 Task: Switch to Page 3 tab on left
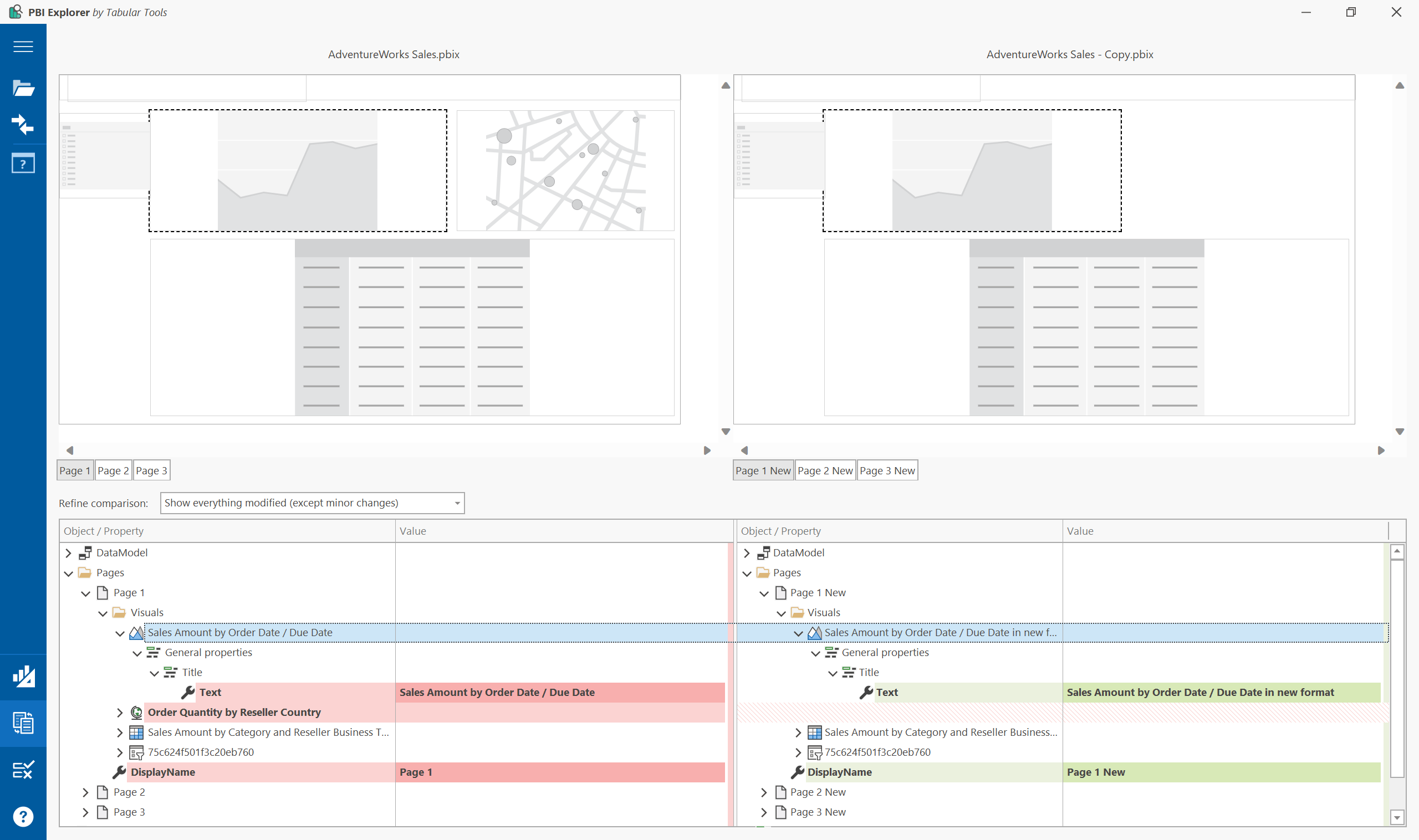[151, 470]
